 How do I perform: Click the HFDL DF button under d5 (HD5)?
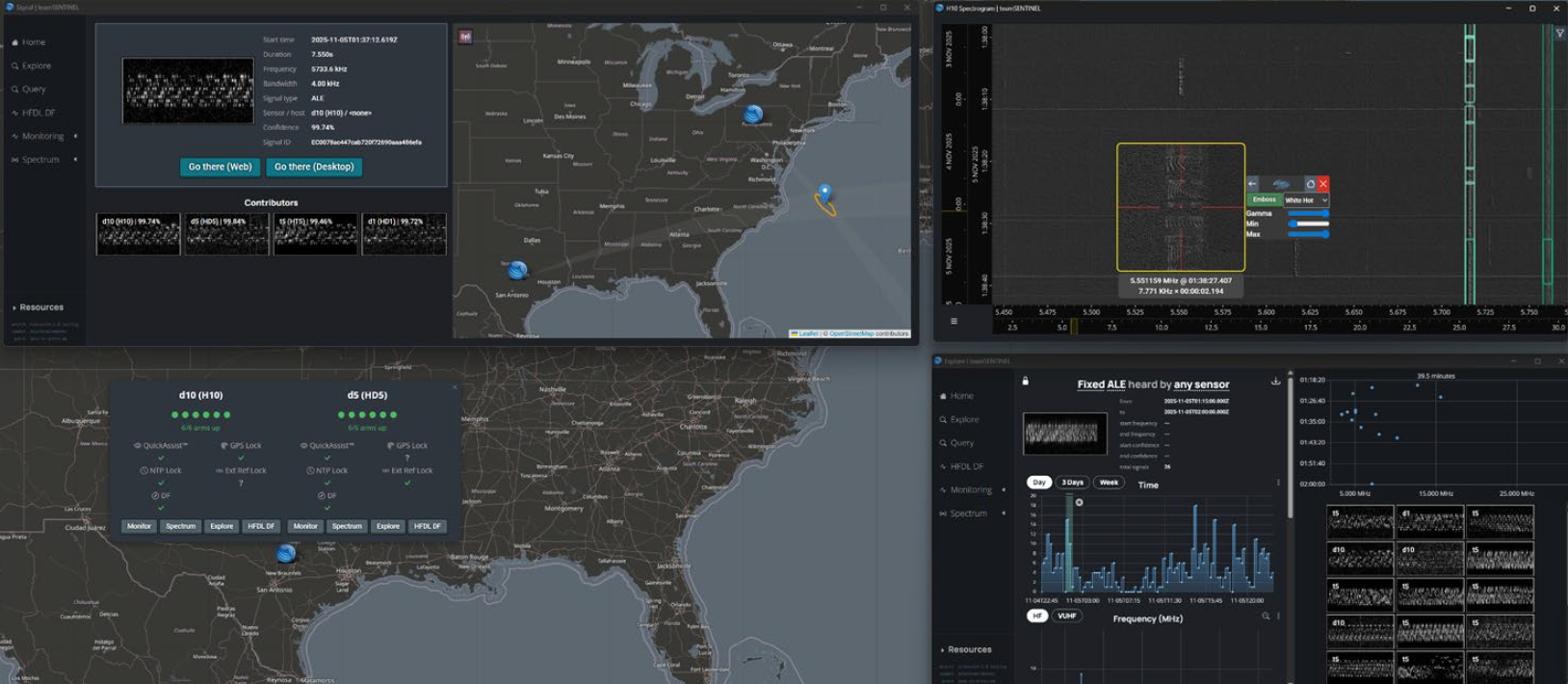[427, 526]
